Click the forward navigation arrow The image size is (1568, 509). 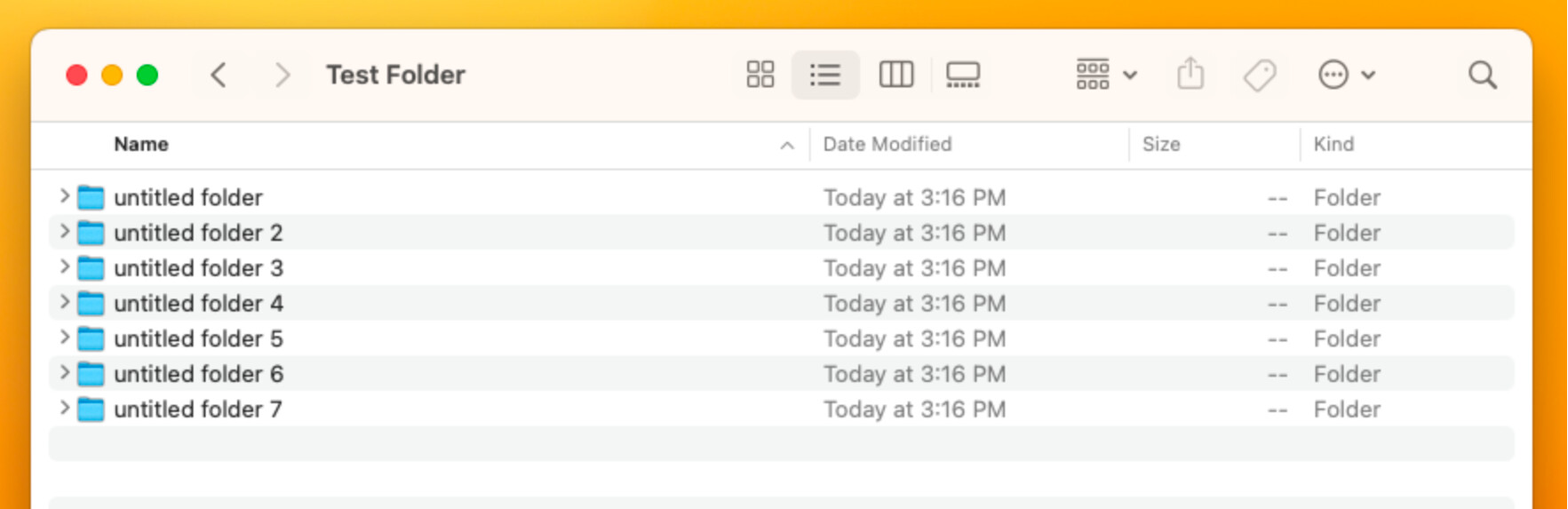tap(283, 76)
